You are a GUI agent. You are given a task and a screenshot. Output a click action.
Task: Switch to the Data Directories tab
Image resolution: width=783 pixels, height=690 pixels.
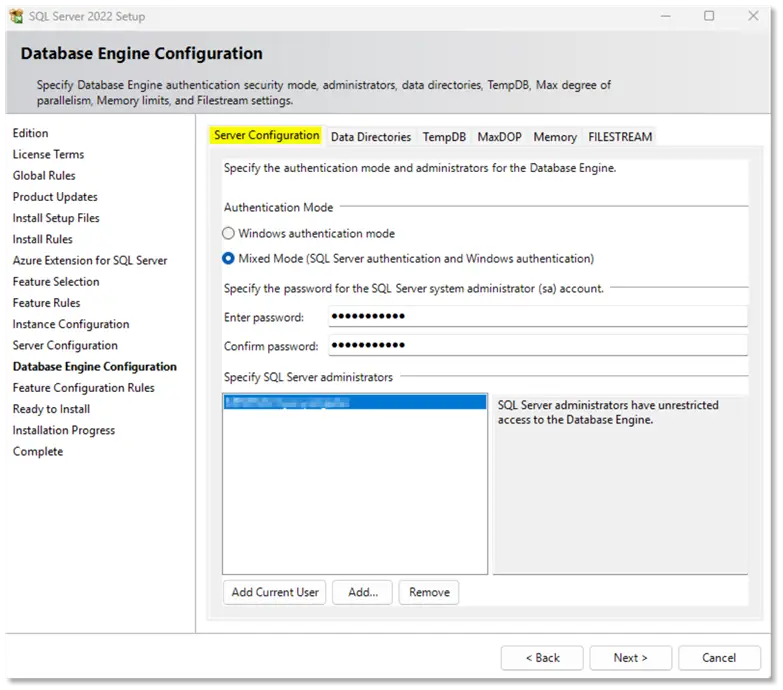pos(371,137)
